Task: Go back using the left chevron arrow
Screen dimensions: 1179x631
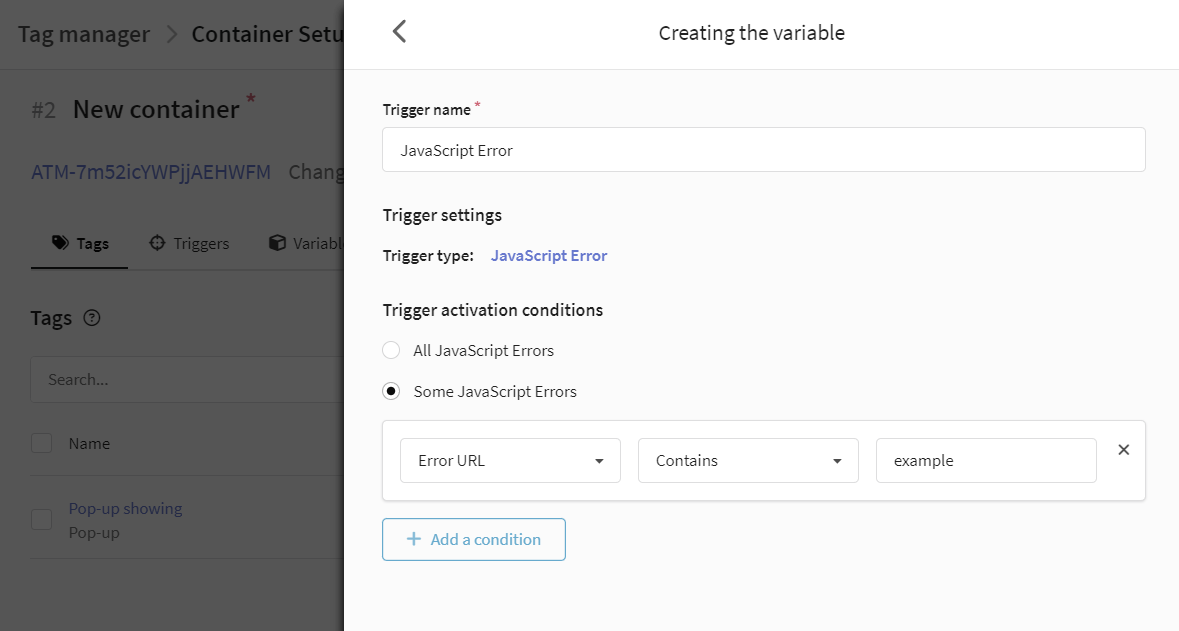Action: click(399, 32)
